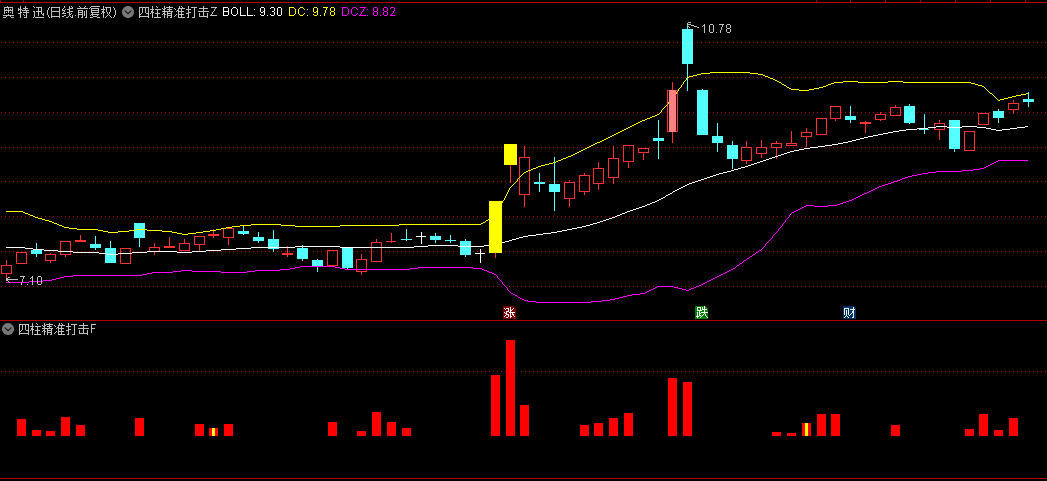Expand the menu arrow next to 四柱精准打击F
The height and width of the screenshot is (481, 1047).
(x=8, y=329)
